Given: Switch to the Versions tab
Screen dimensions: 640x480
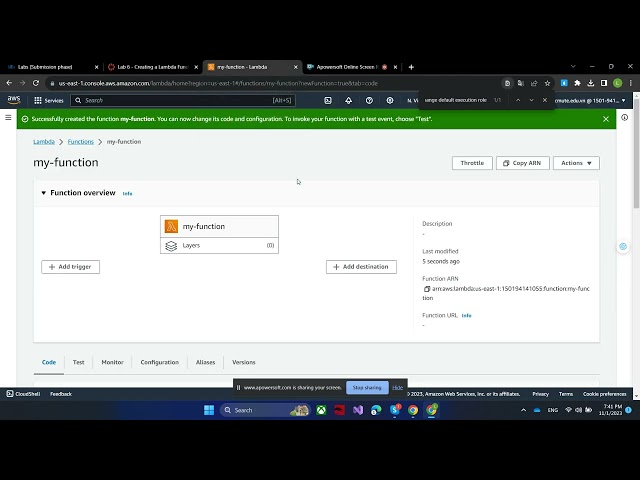Looking at the screenshot, I should pyautogui.click(x=244, y=362).
